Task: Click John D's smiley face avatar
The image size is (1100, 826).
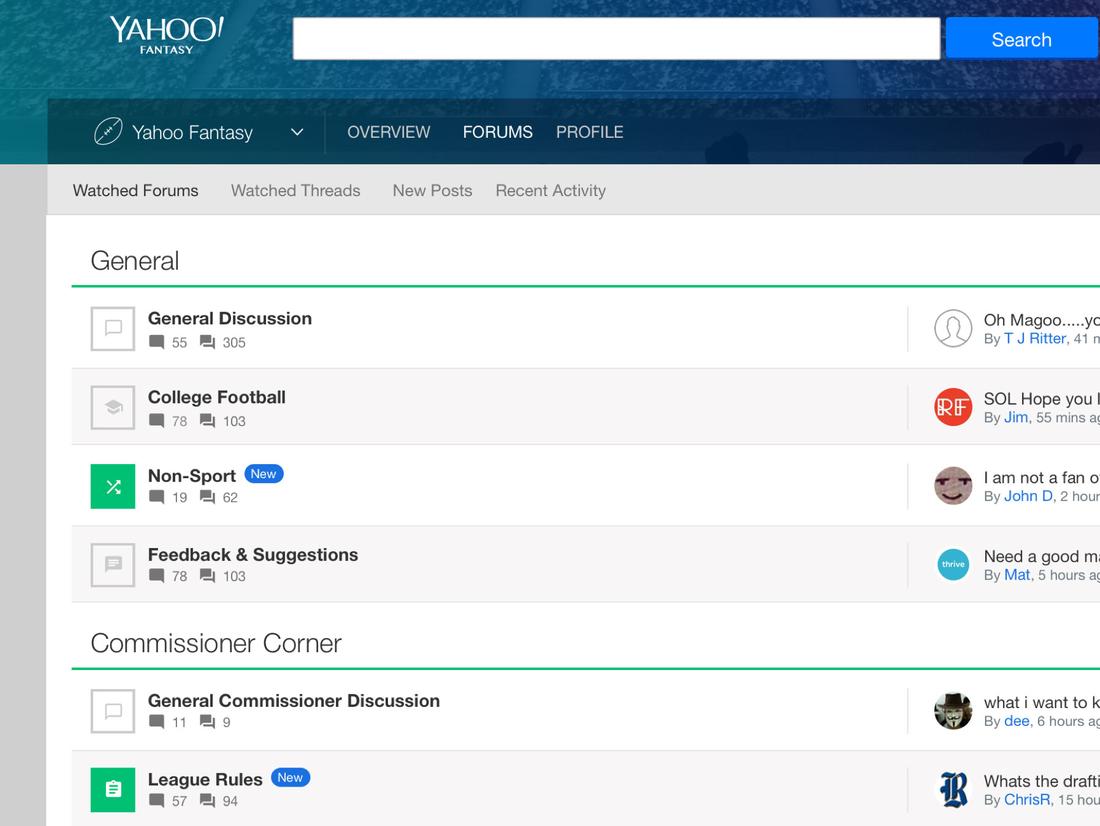Action: pyautogui.click(x=952, y=486)
